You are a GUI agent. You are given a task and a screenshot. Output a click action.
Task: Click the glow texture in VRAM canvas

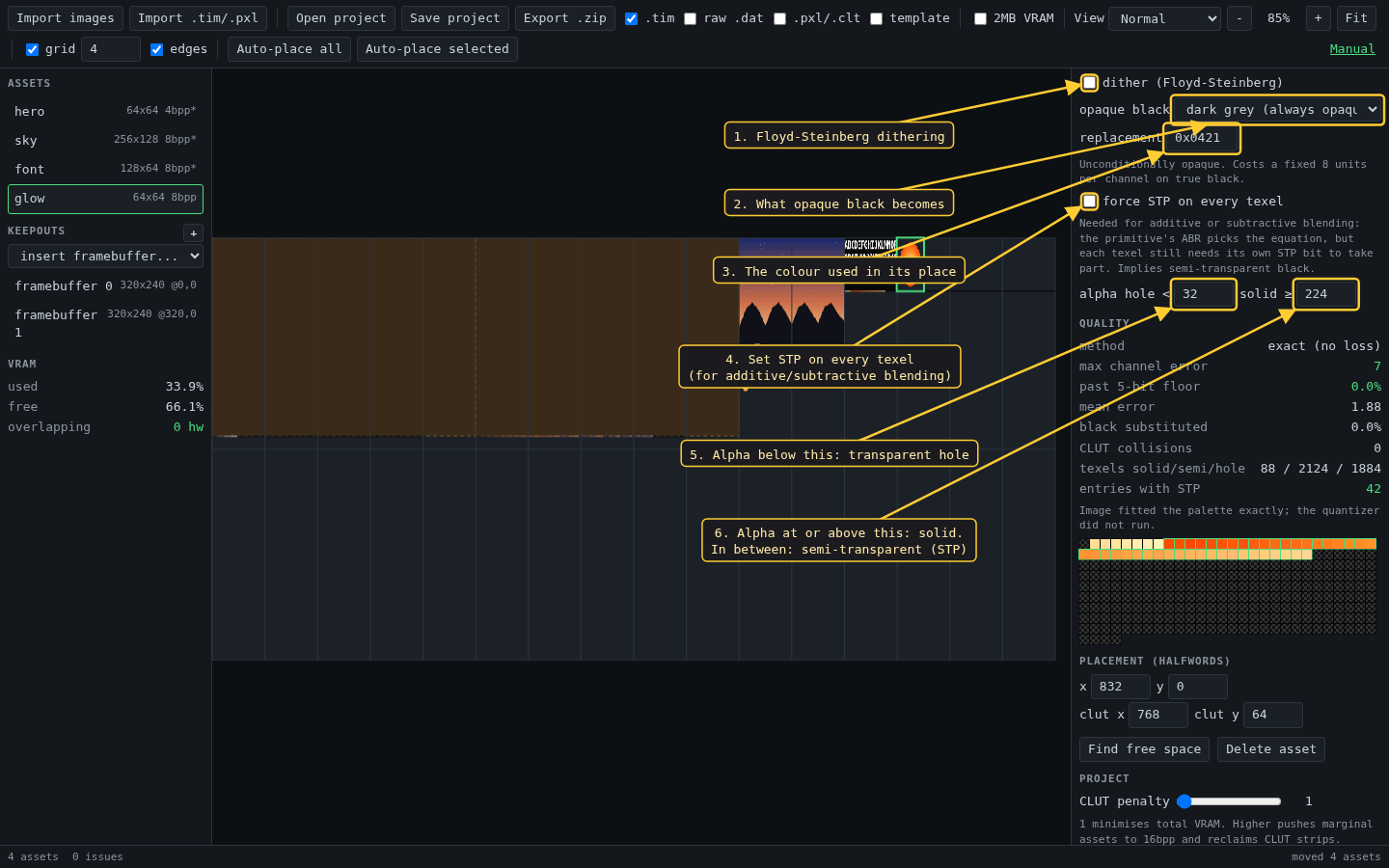pos(910,264)
